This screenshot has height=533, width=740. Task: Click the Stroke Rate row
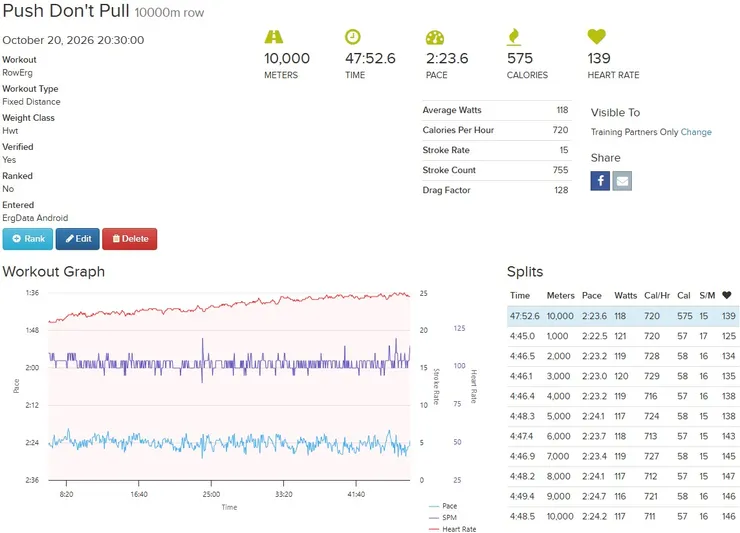[496, 150]
